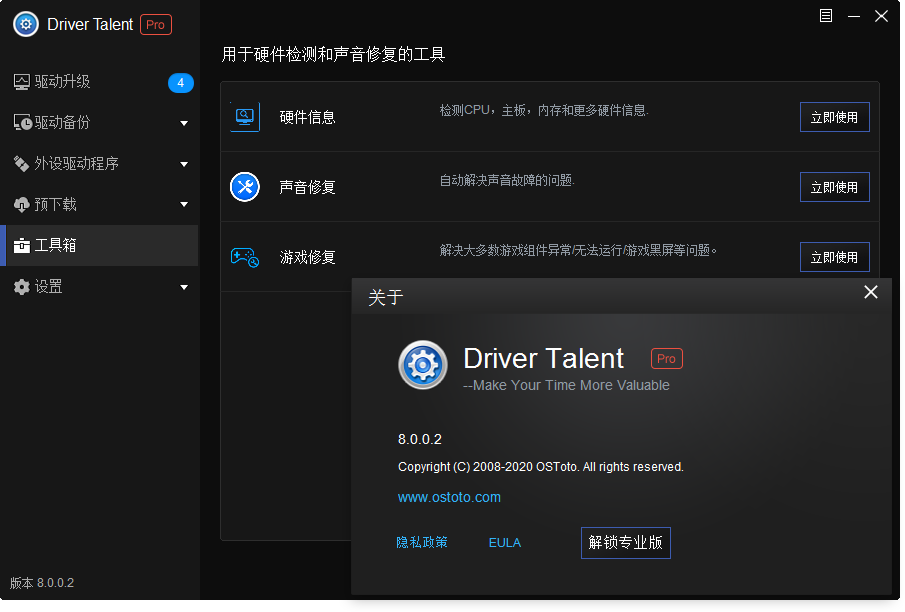Expand the 预下载 section chevron
This screenshot has height=612, width=905.
tap(184, 204)
